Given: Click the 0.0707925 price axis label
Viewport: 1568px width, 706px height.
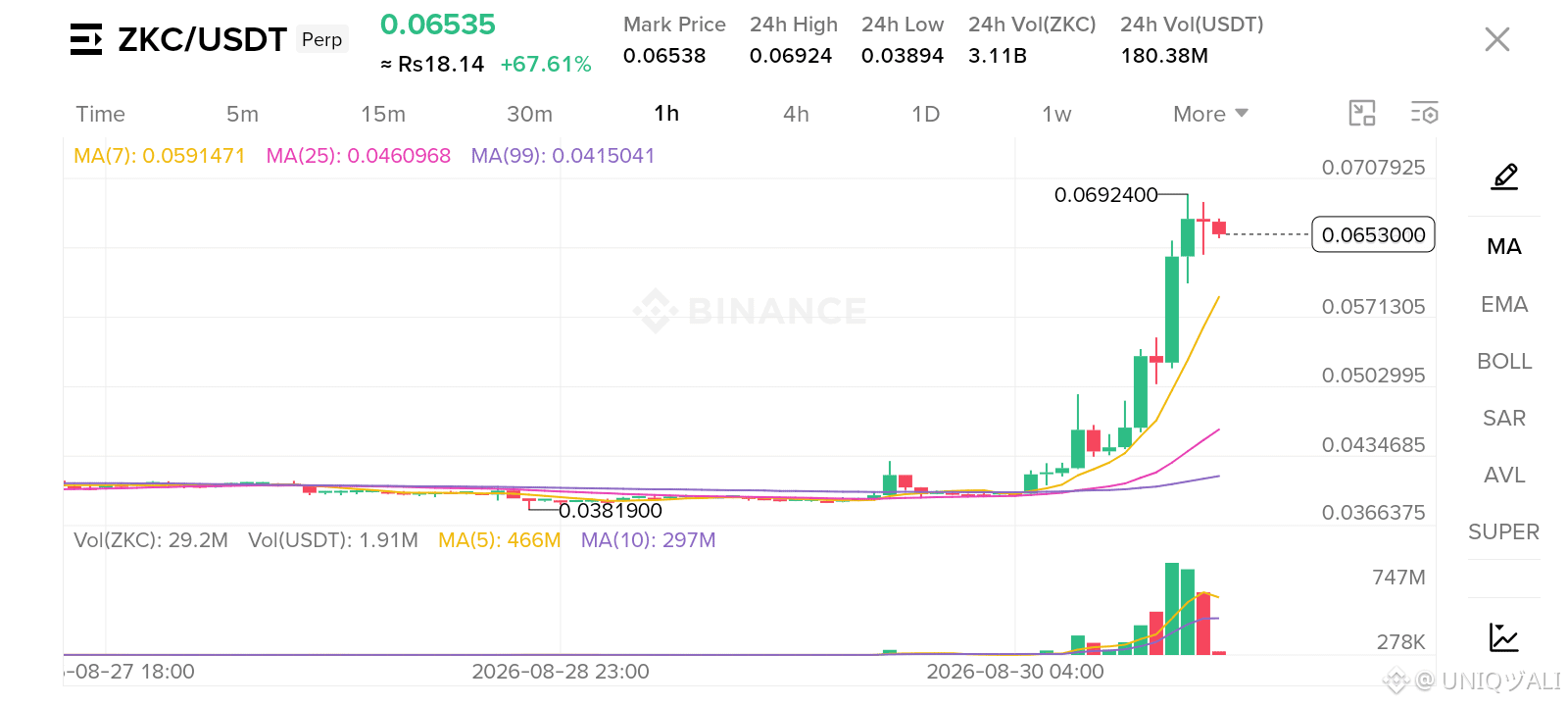Looking at the screenshot, I should 1373,168.
